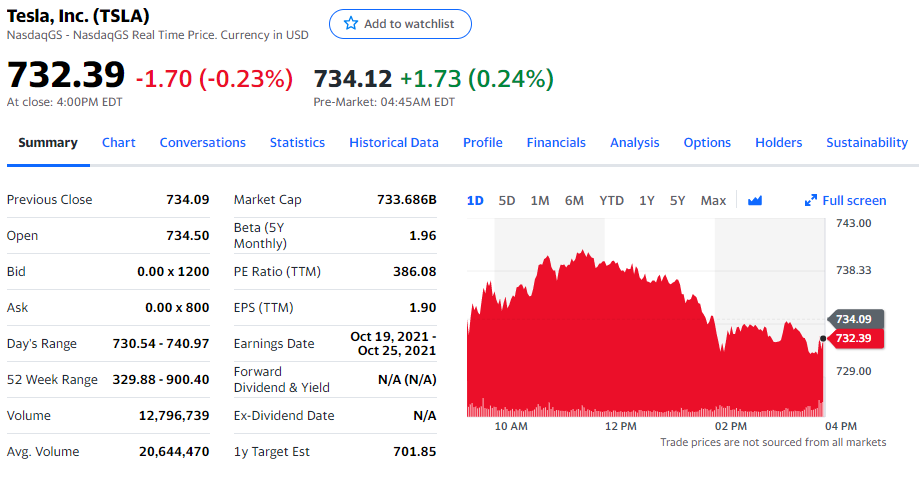Select the 1M chart range
919x492 pixels.
click(540, 201)
